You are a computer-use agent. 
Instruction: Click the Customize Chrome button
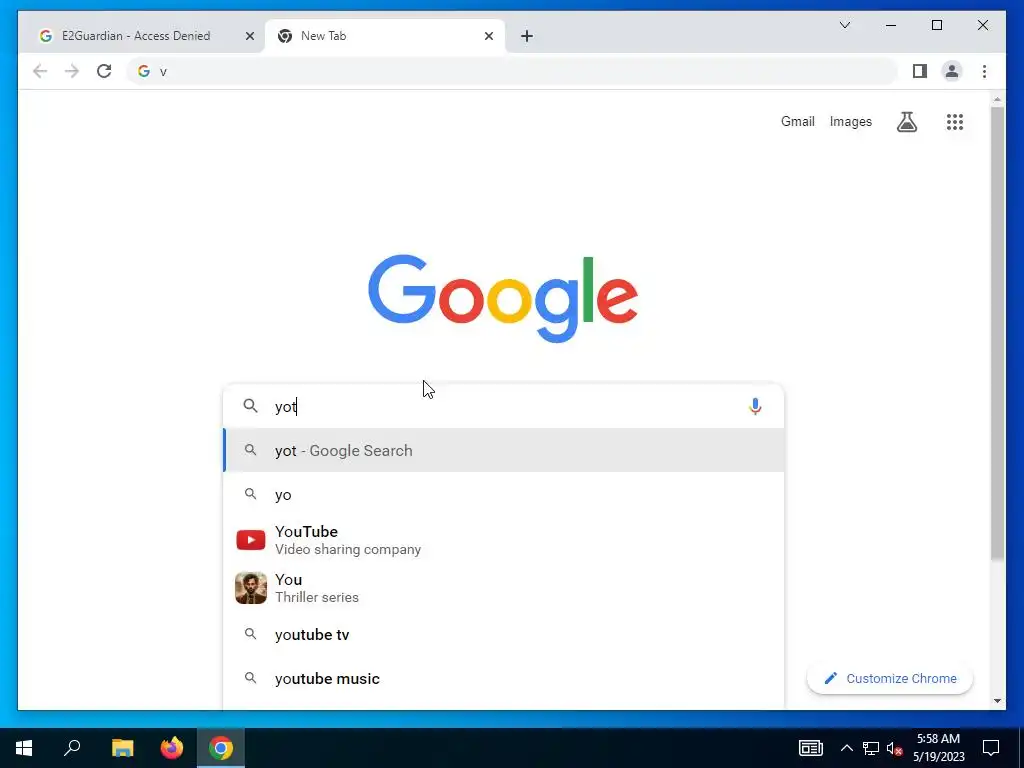889,679
